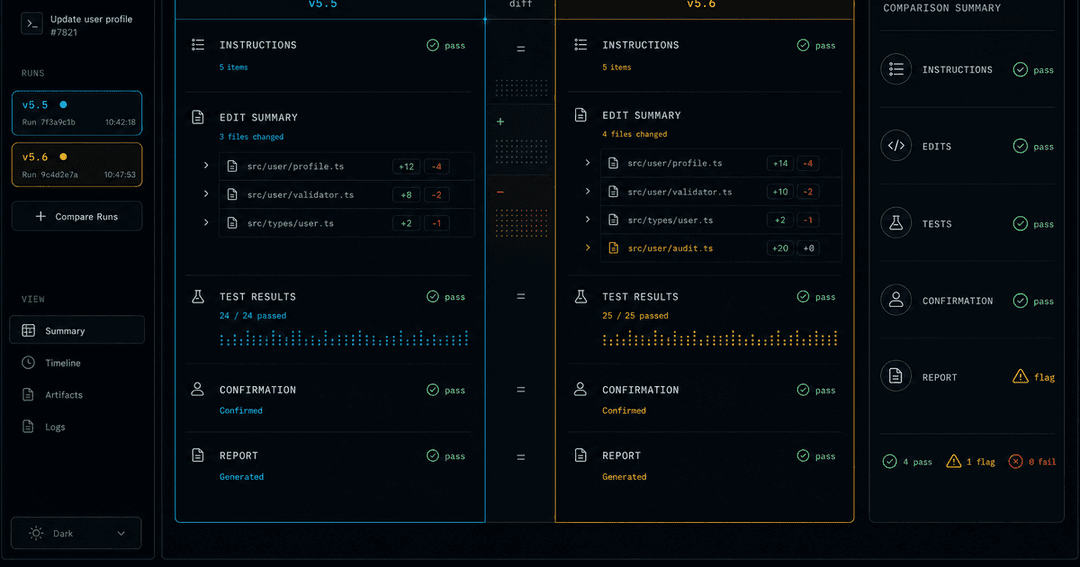Click the v5.5 Test Results flask icon
This screenshot has width=1080, height=567.
[198, 296]
